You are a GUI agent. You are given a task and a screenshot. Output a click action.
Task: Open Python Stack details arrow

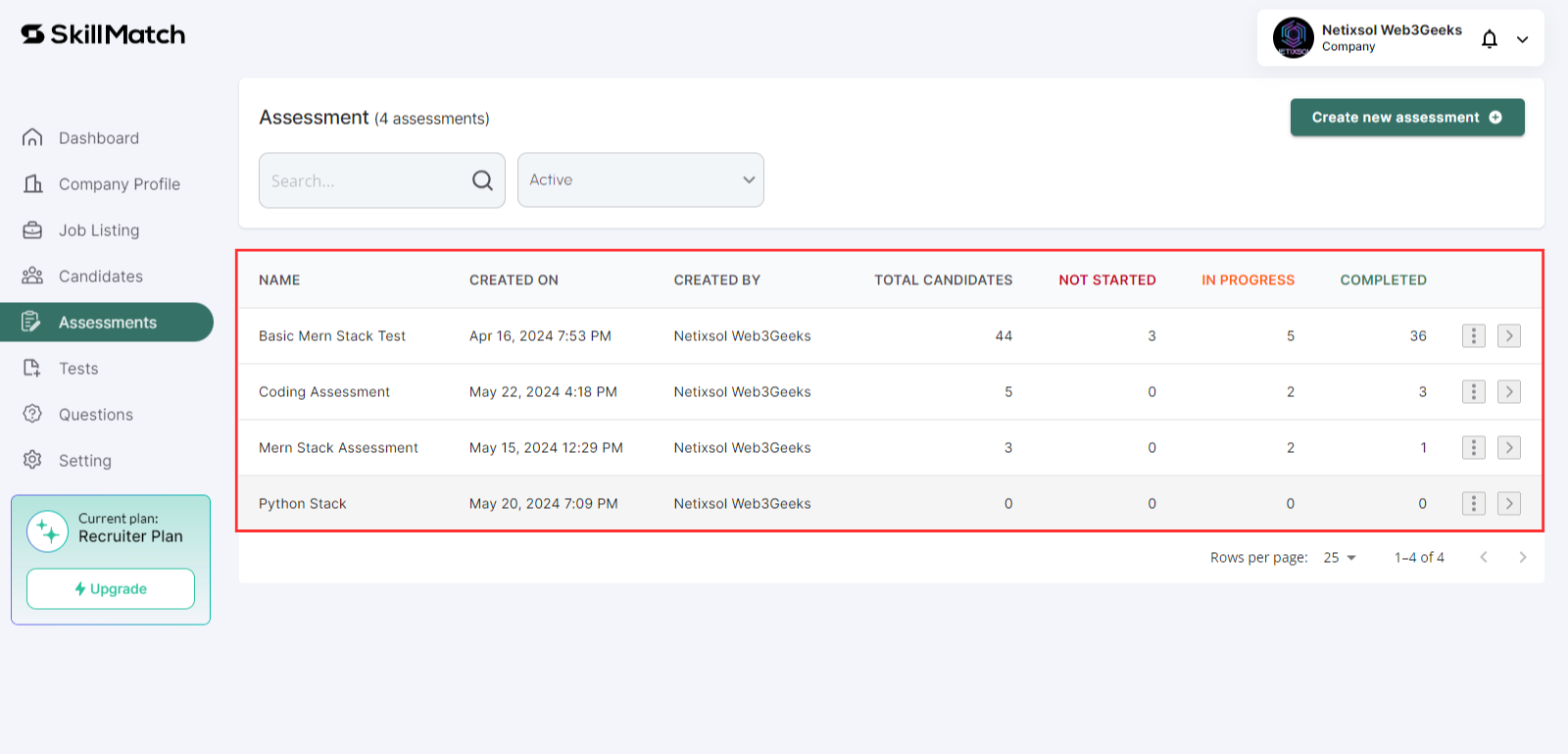(x=1509, y=504)
